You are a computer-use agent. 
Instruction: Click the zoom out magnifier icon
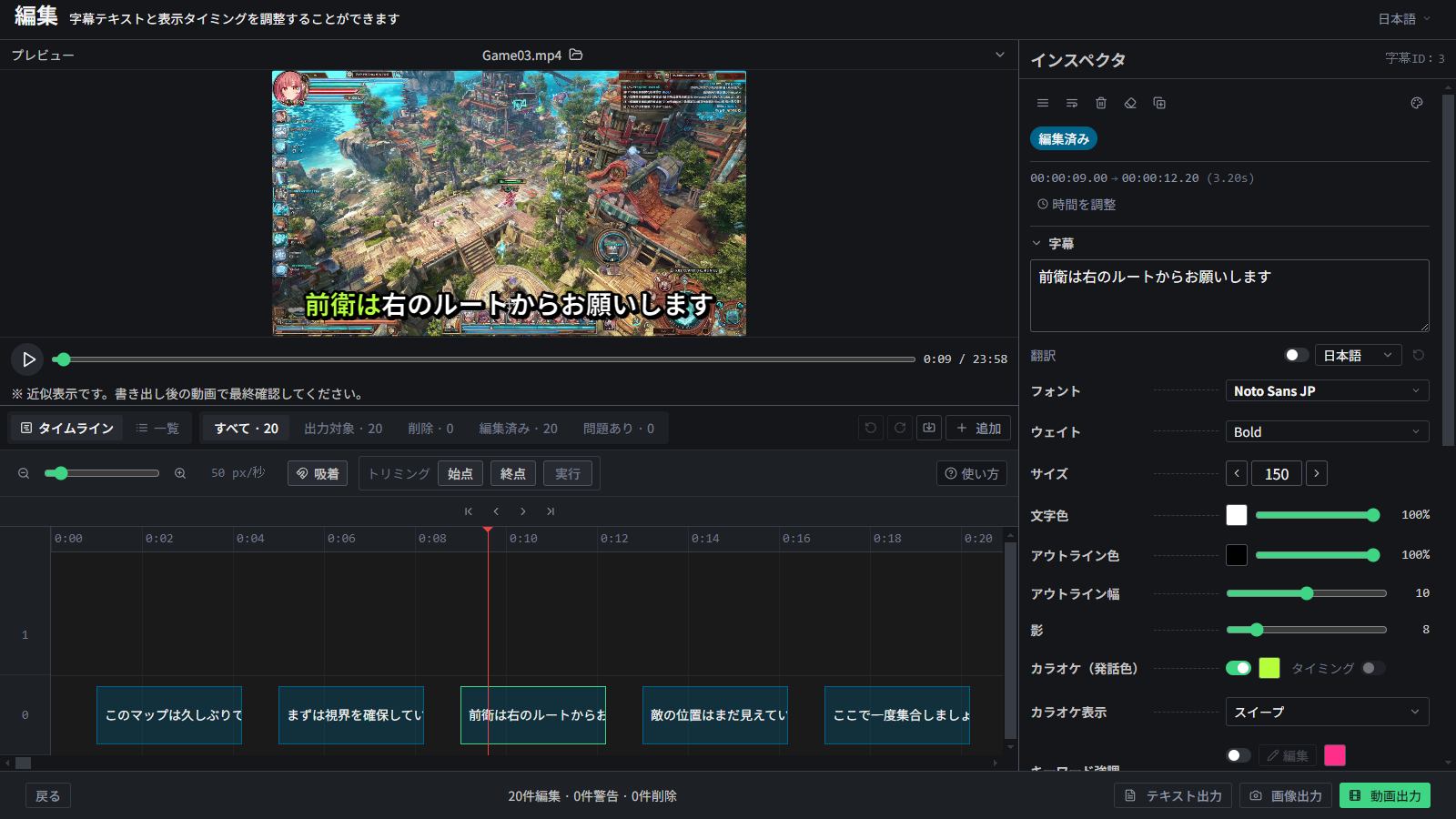[x=24, y=473]
